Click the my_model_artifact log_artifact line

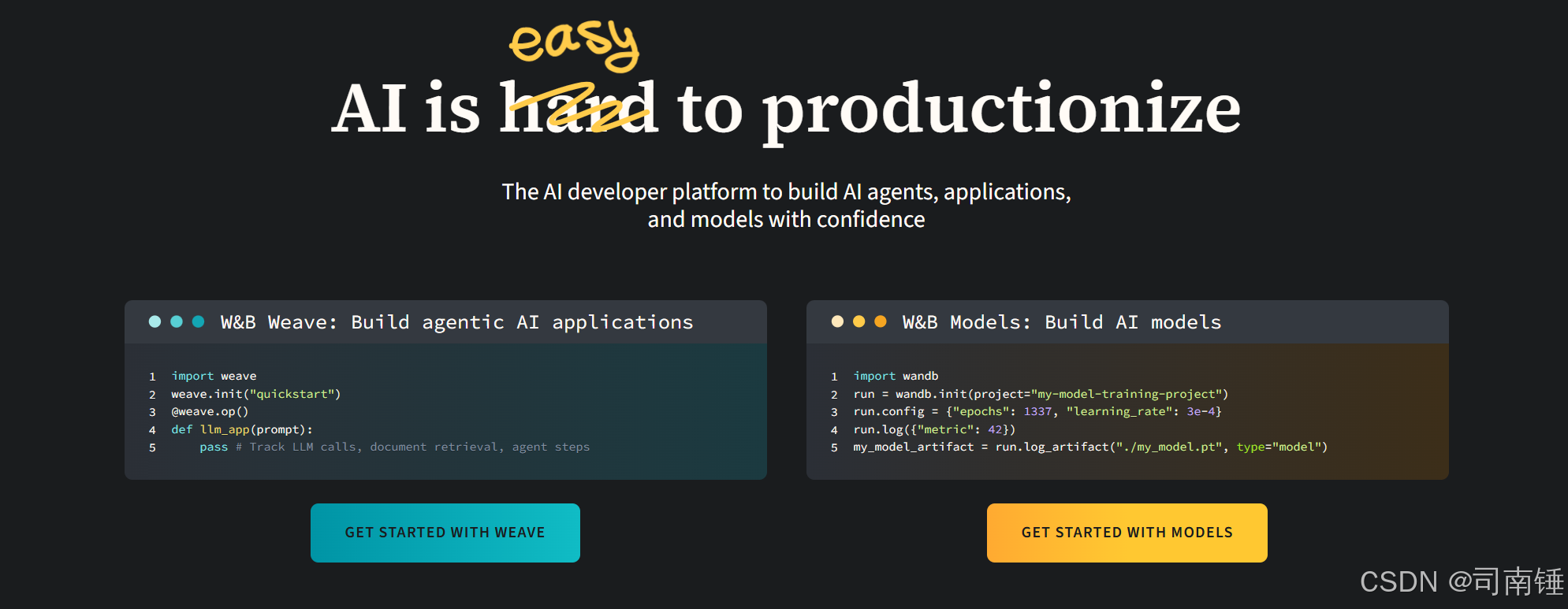tap(1090, 447)
